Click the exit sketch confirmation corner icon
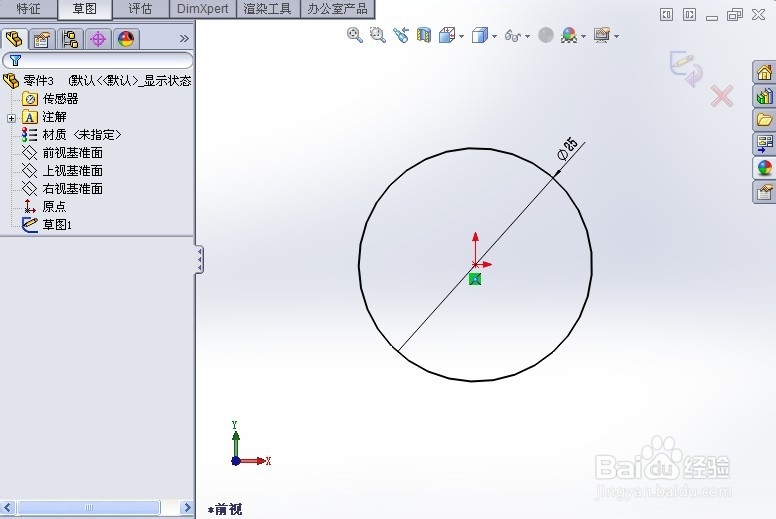Screen dimensions: 776x519 click(686, 68)
